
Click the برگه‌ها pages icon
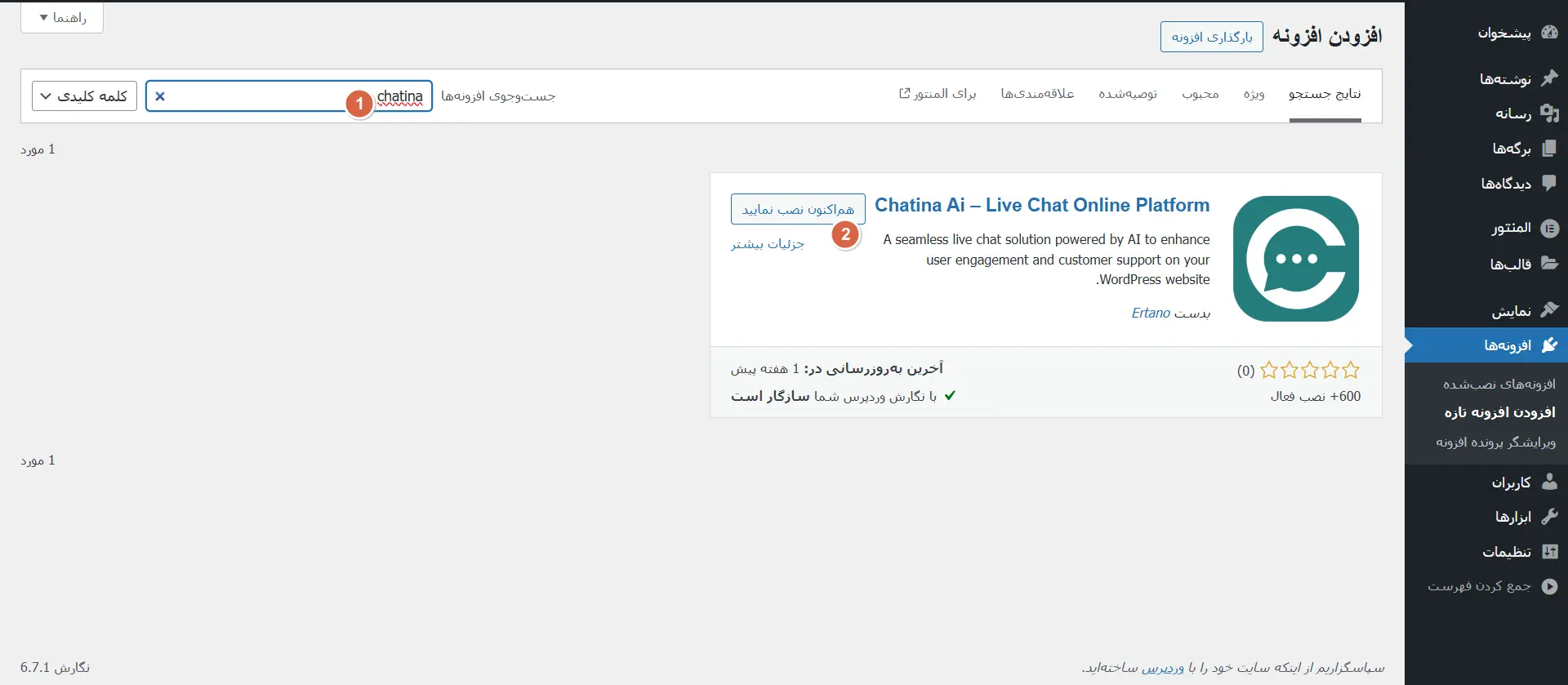point(1549,149)
